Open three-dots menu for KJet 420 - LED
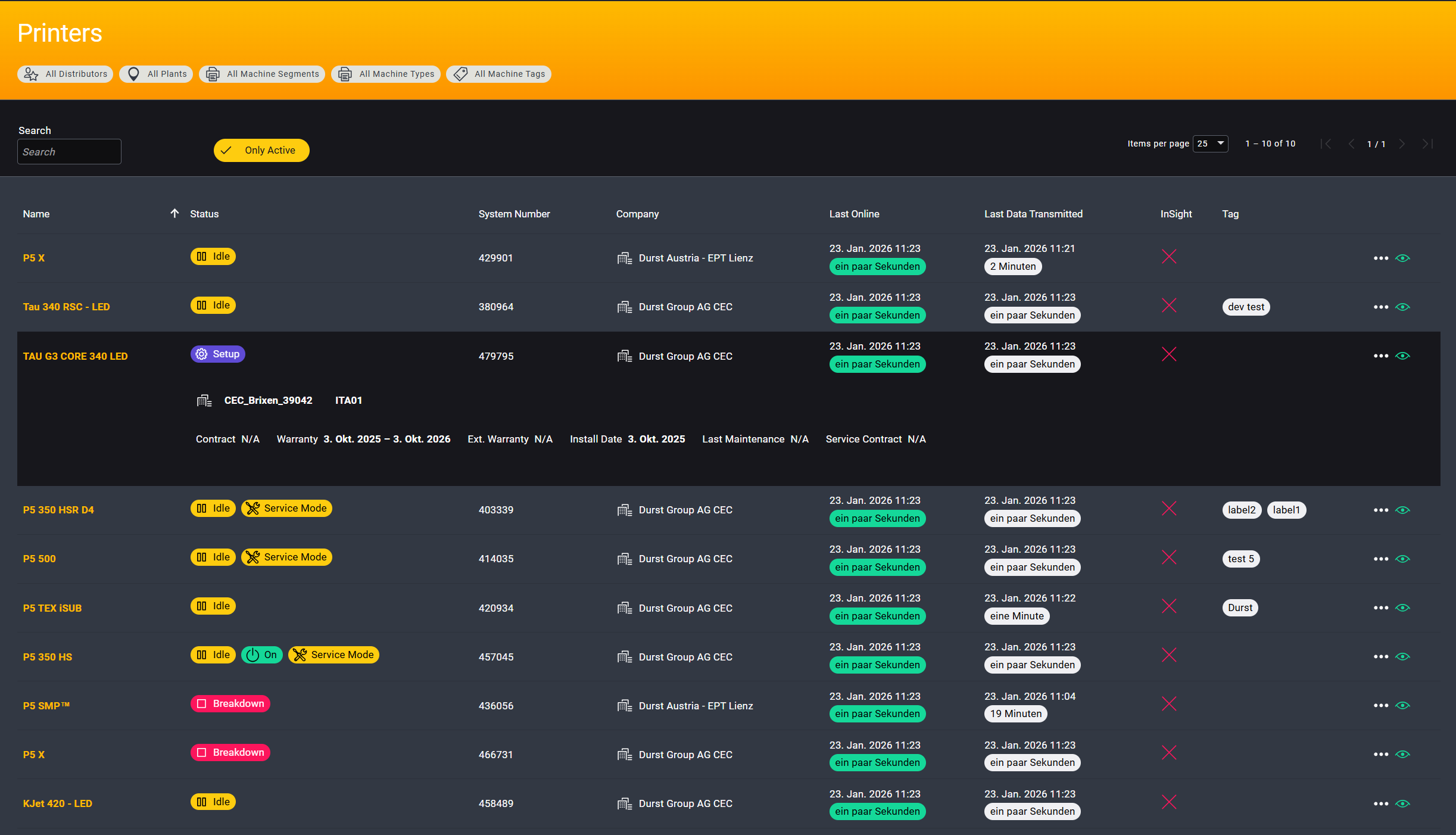The height and width of the screenshot is (835, 1456). click(x=1380, y=804)
